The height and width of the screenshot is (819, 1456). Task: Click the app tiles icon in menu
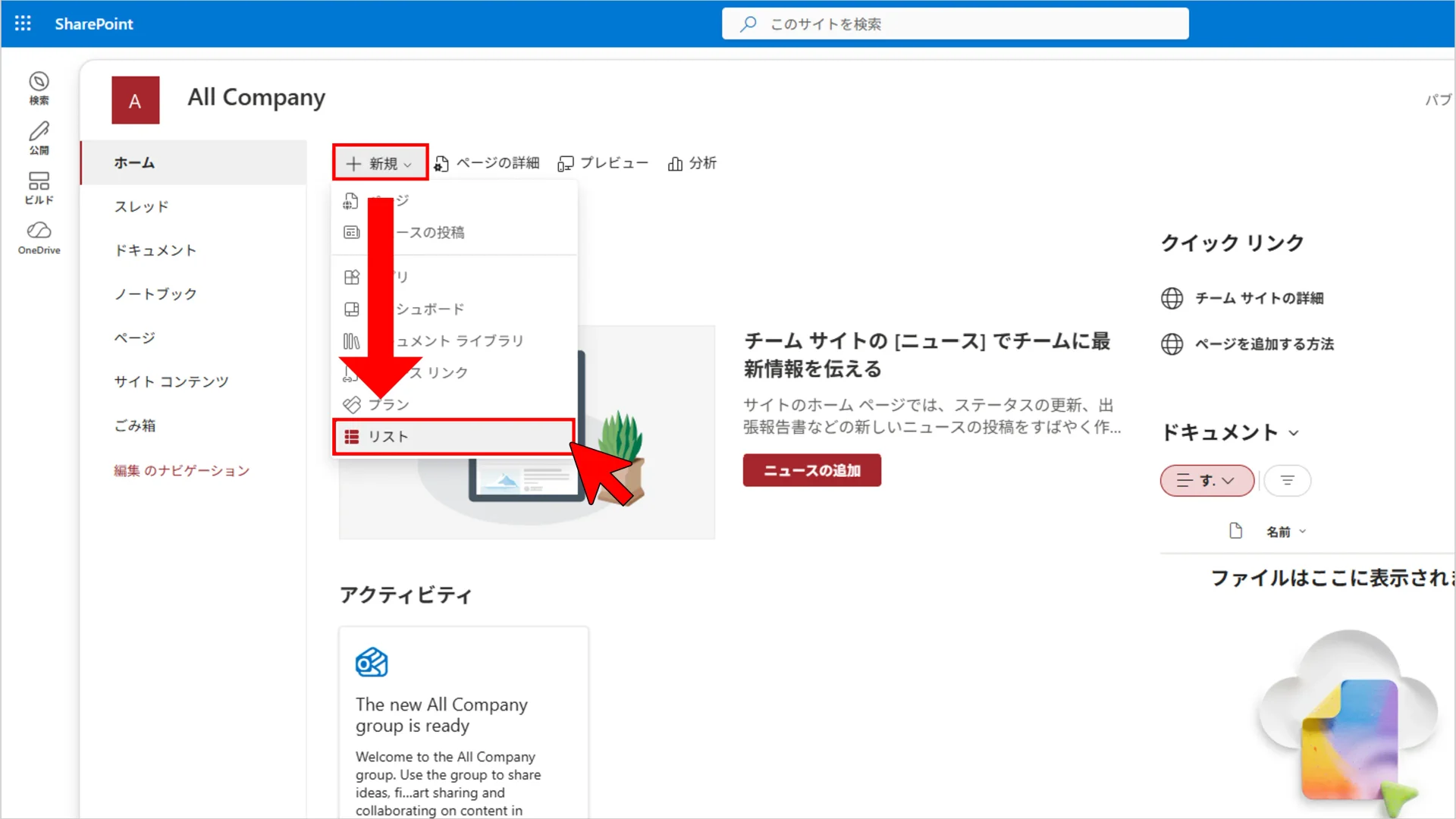tap(351, 277)
